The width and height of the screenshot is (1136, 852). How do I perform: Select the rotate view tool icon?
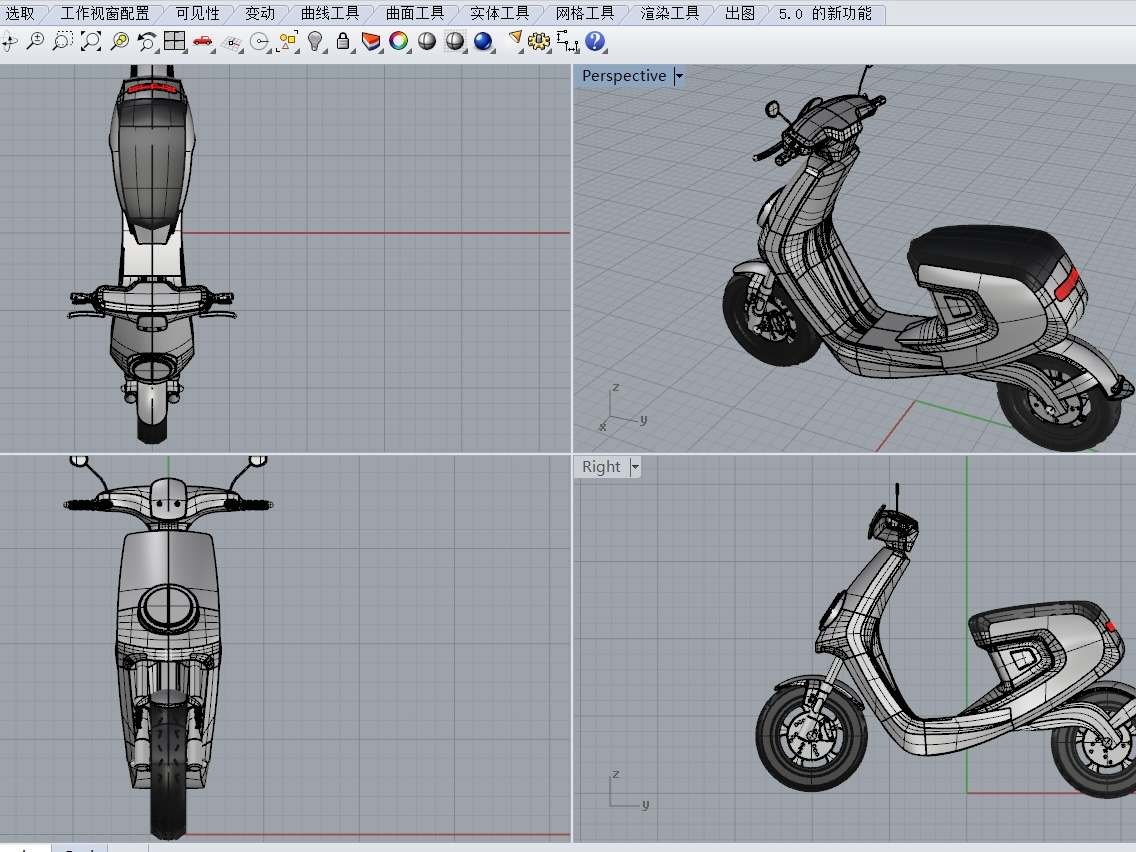coord(9,42)
